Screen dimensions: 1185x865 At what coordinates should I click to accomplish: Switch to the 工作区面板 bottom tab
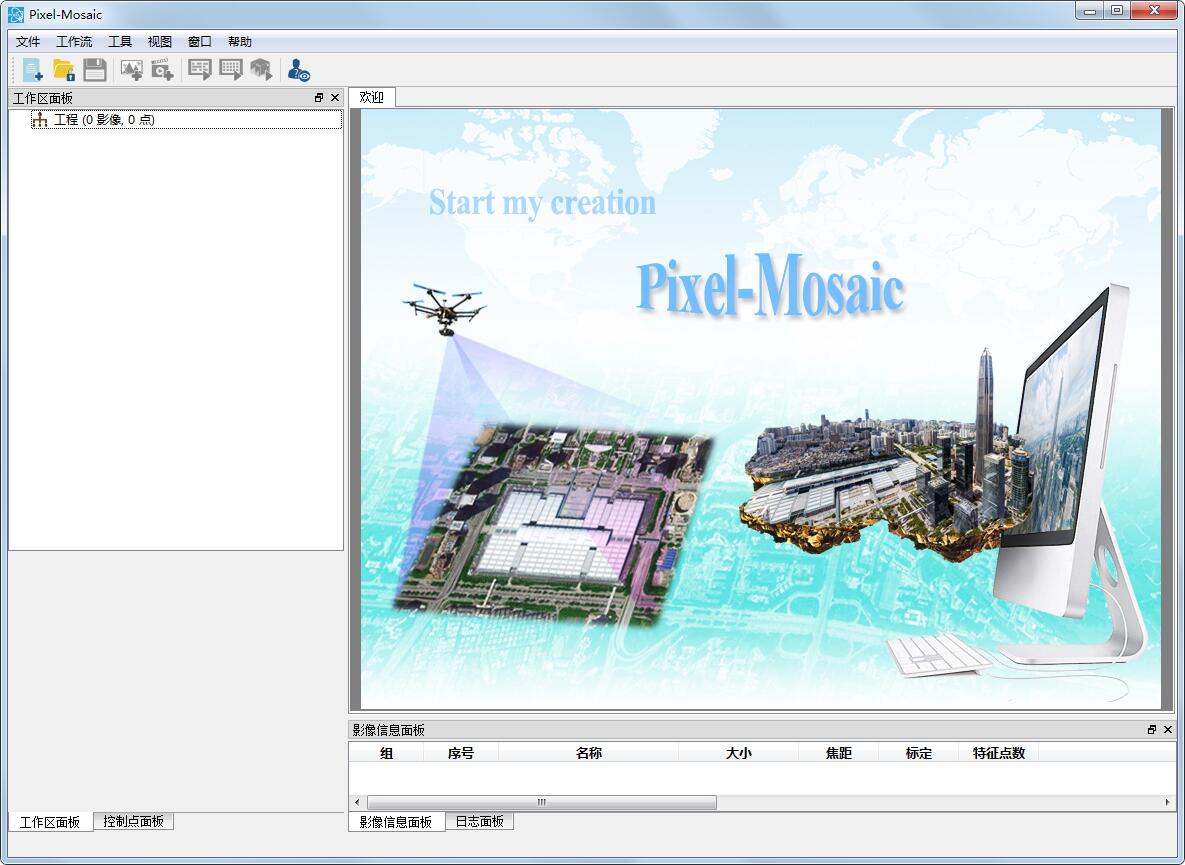pos(50,822)
